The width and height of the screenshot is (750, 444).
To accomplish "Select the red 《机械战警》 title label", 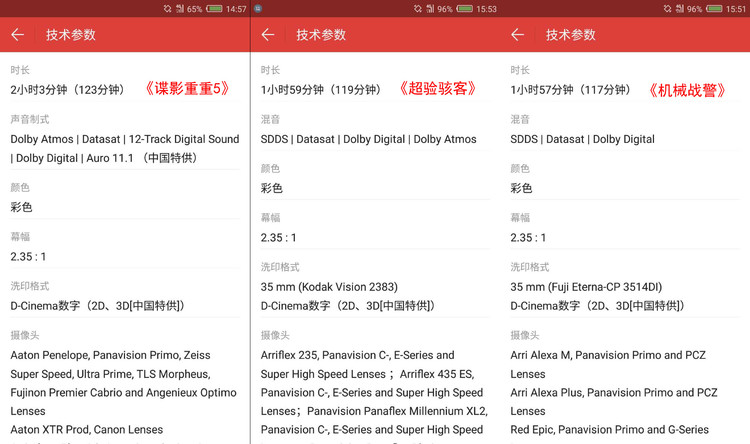I will click(687, 89).
